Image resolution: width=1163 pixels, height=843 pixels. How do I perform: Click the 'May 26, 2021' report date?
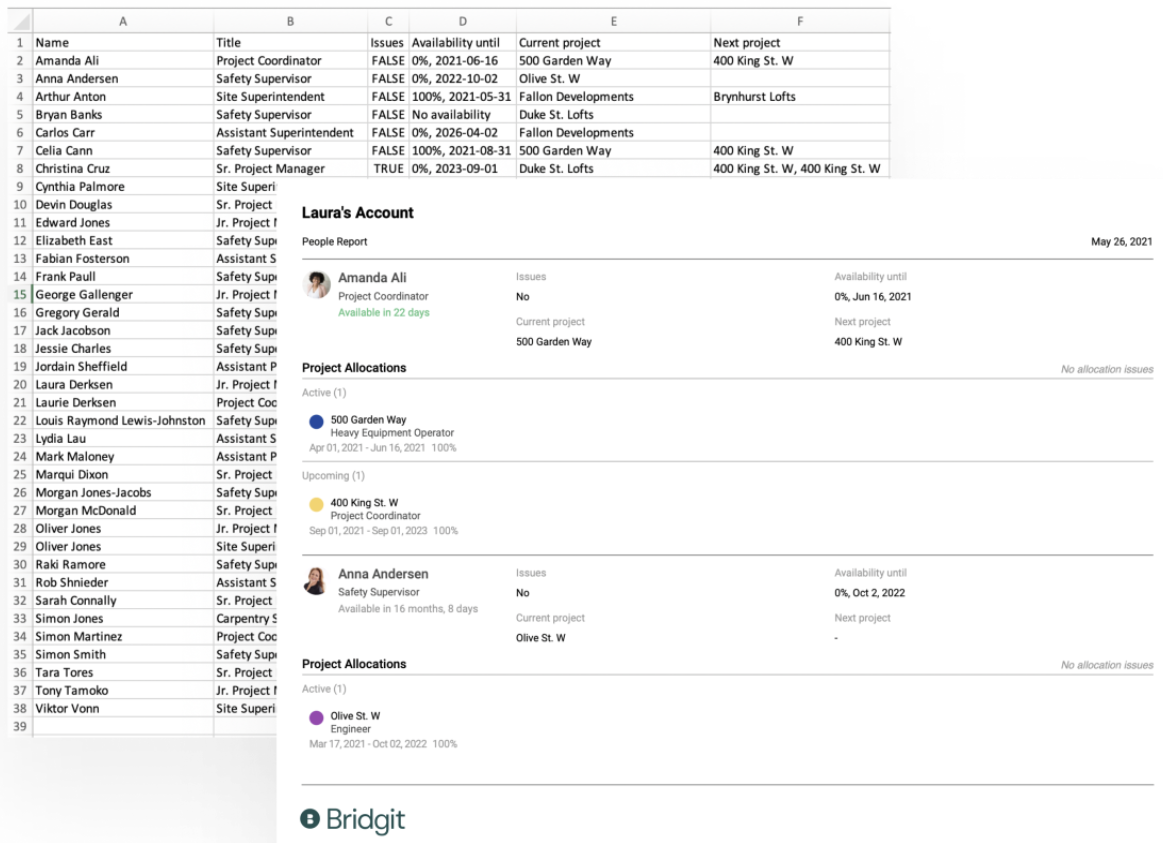1121,242
